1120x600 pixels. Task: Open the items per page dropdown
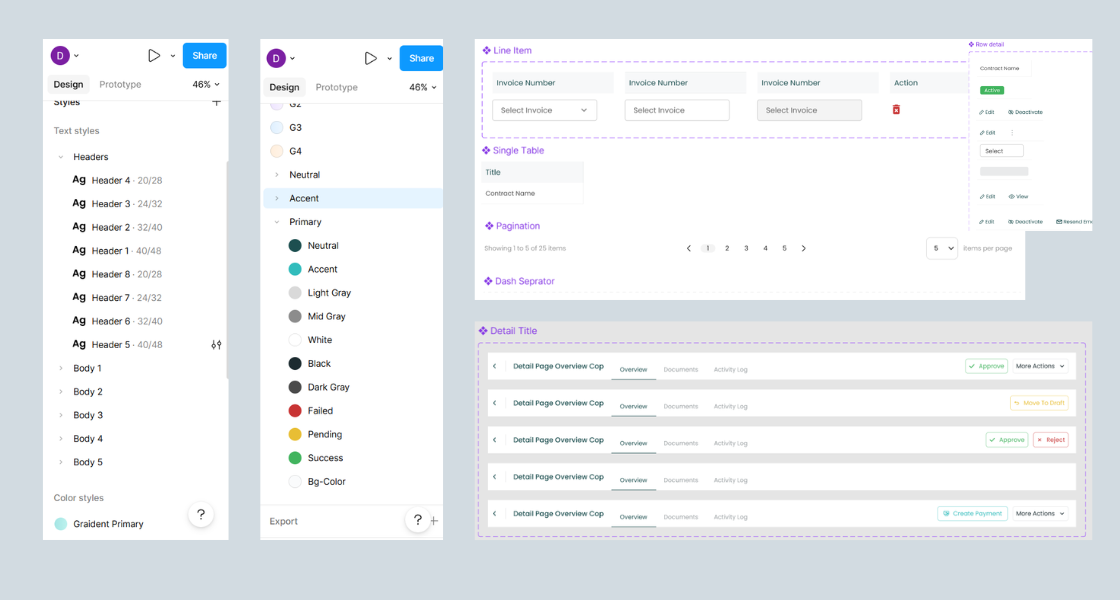click(941, 247)
